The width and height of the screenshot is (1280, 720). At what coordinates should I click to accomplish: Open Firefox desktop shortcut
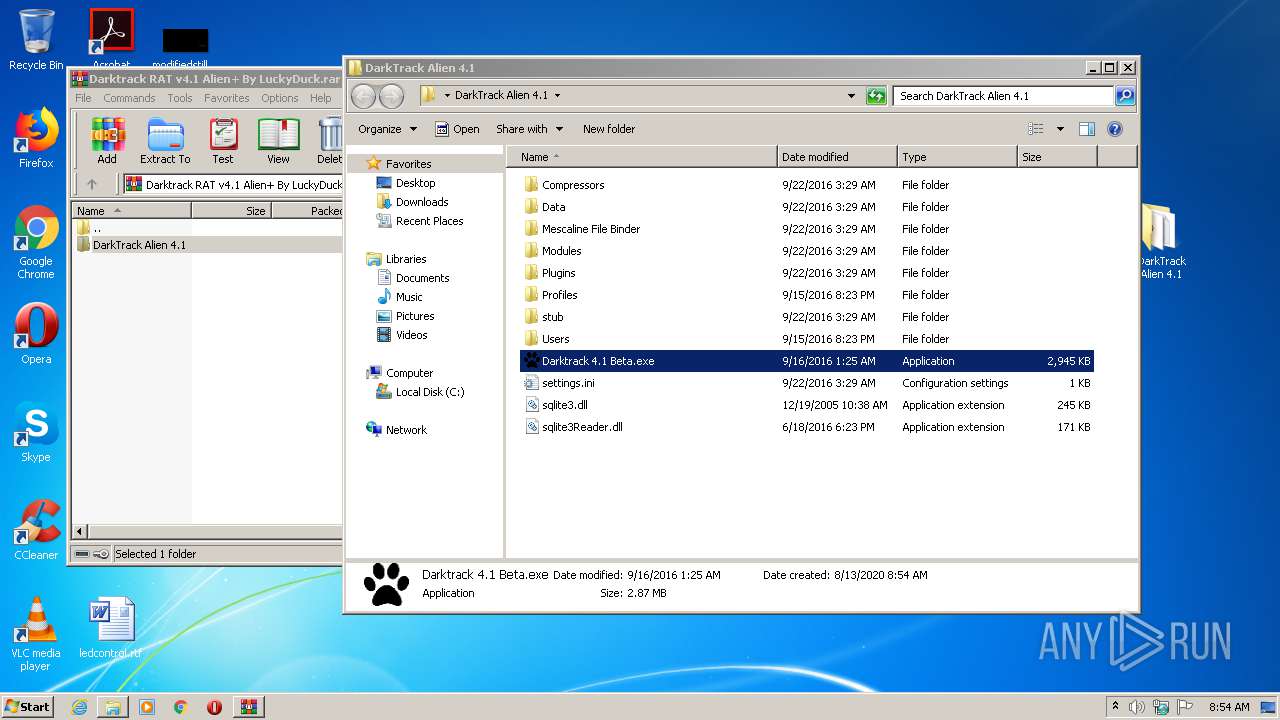(36, 138)
